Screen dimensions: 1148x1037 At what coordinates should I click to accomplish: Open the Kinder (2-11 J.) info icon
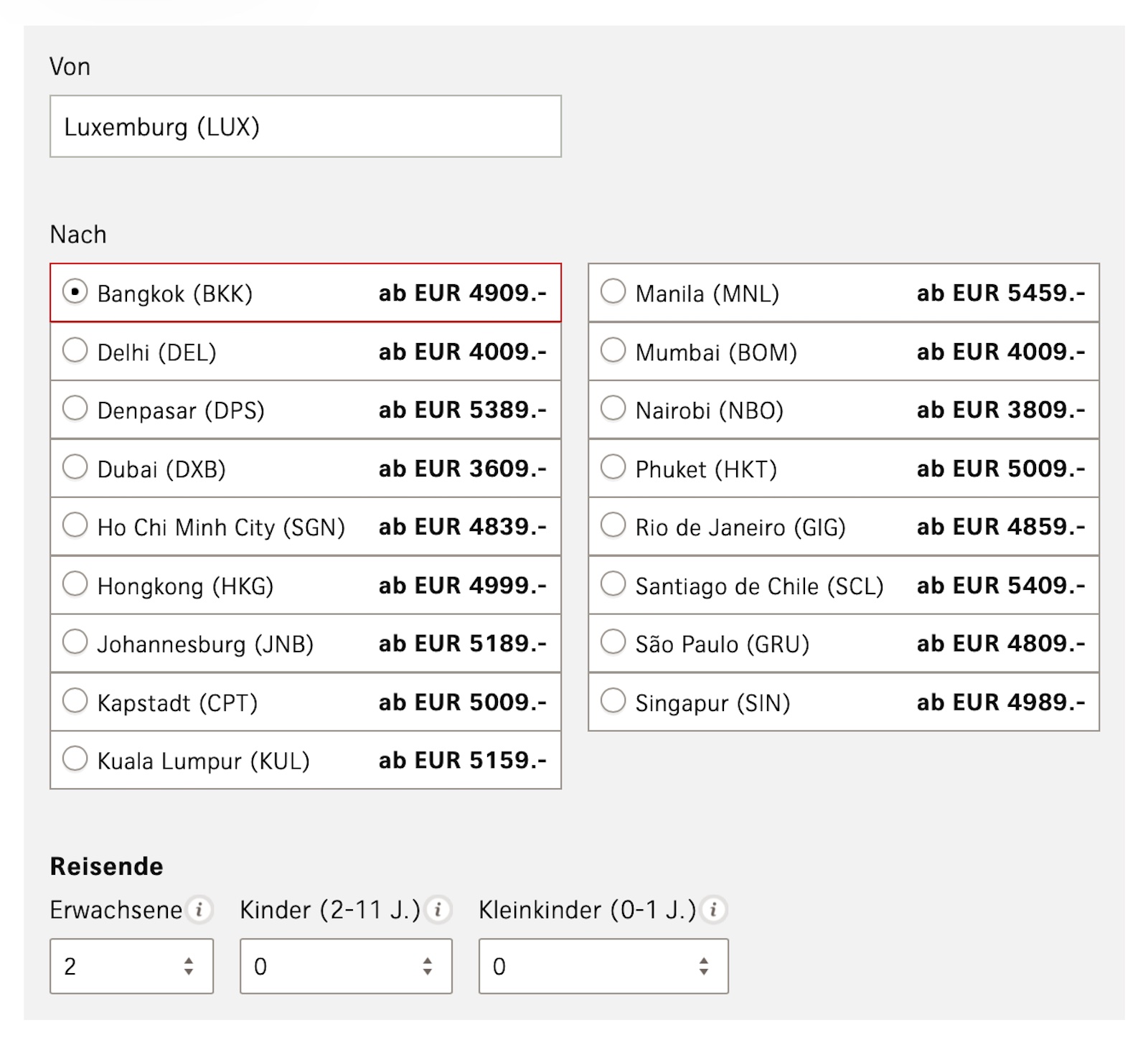click(x=438, y=909)
